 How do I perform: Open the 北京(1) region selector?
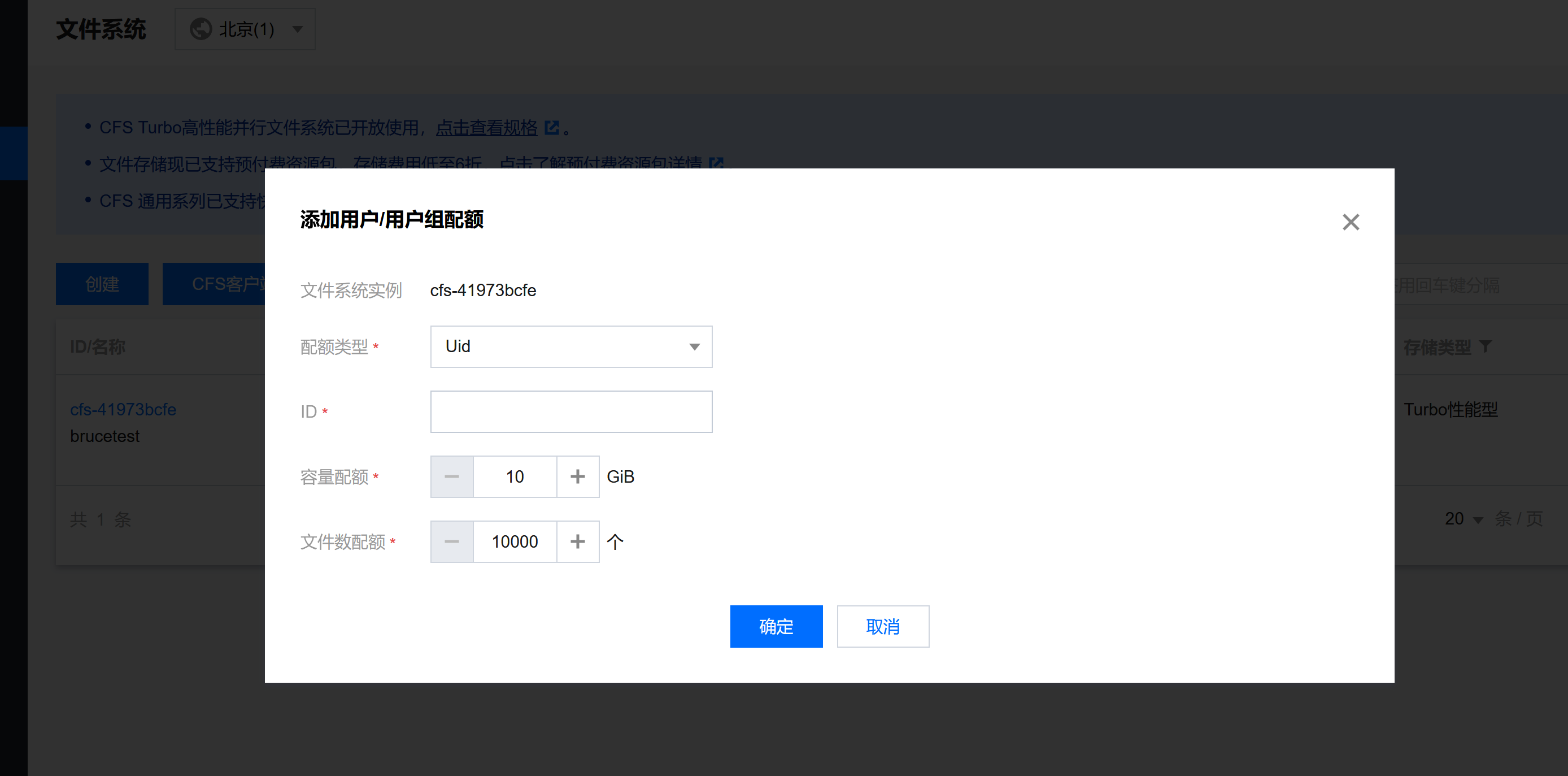pyautogui.click(x=245, y=29)
